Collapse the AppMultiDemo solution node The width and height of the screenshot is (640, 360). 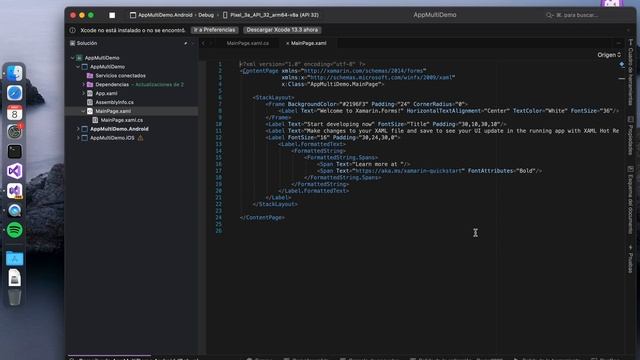[73, 58]
